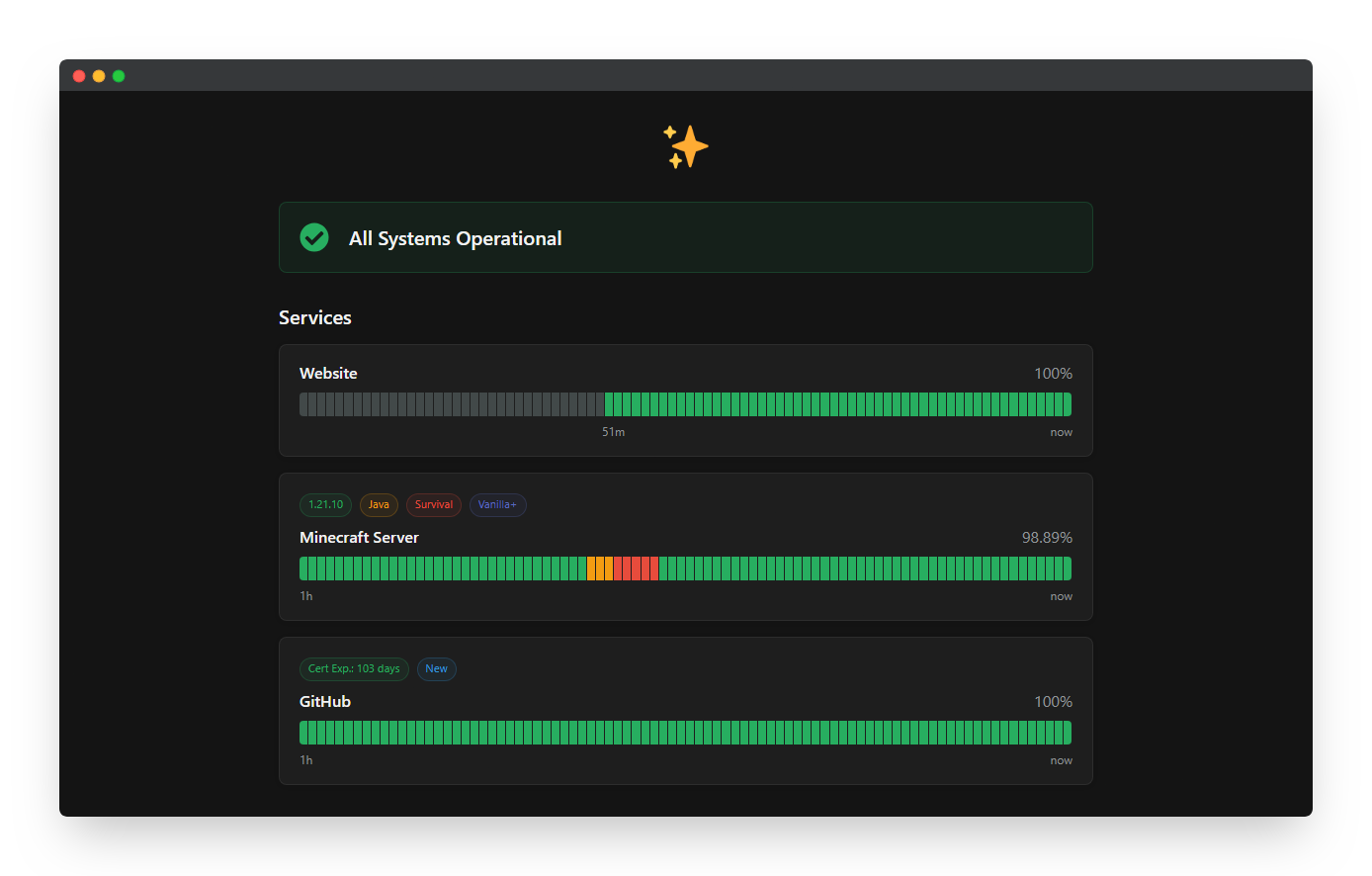This screenshot has width=1372, height=876.
Task: Click the All Systems Operational banner
Action: (685, 237)
